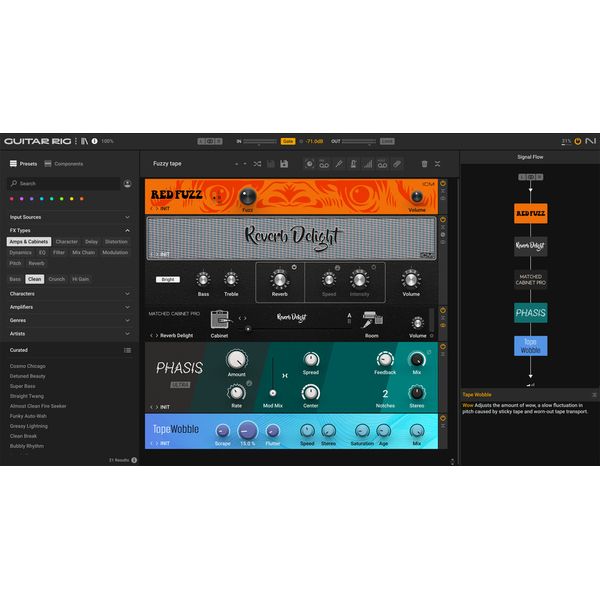
Task: Toggle the Bright switch on Reverb Delight
Action: pos(168,279)
